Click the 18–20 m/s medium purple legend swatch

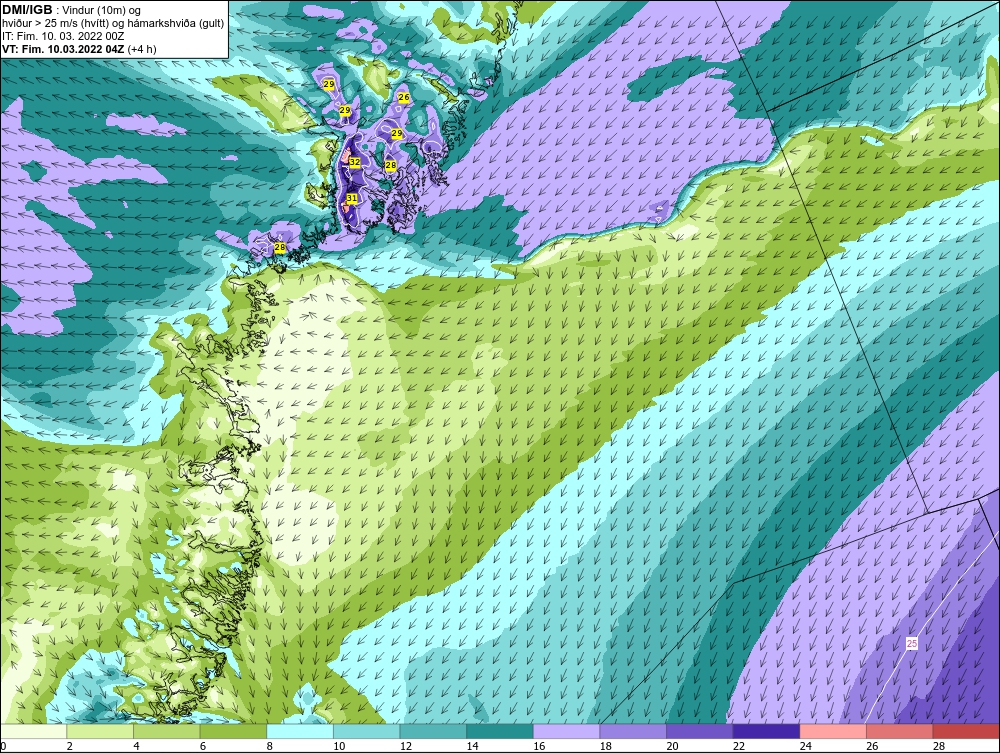coord(633,731)
